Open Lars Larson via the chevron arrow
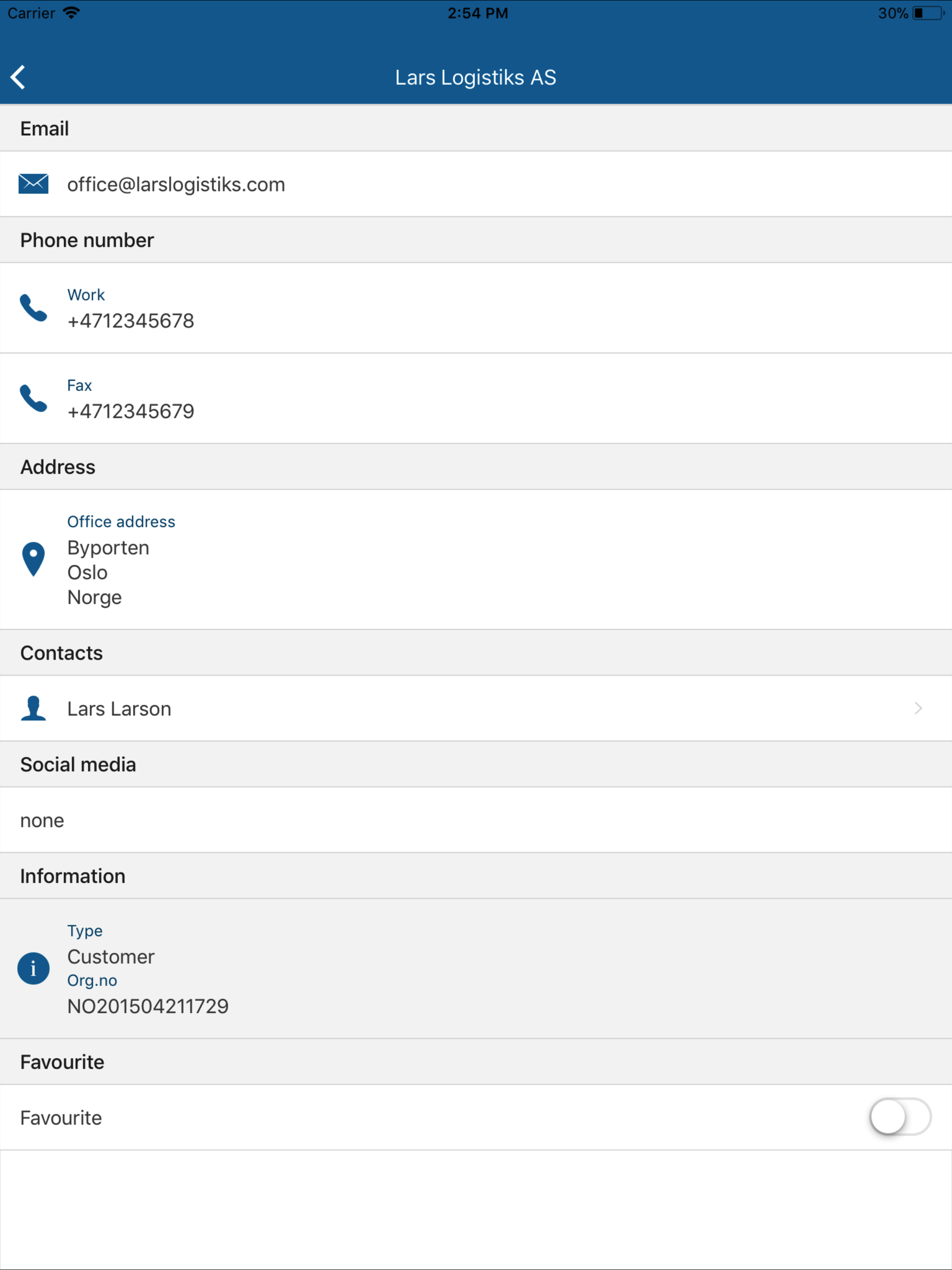The image size is (952, 1270). [x=918, y=708]
